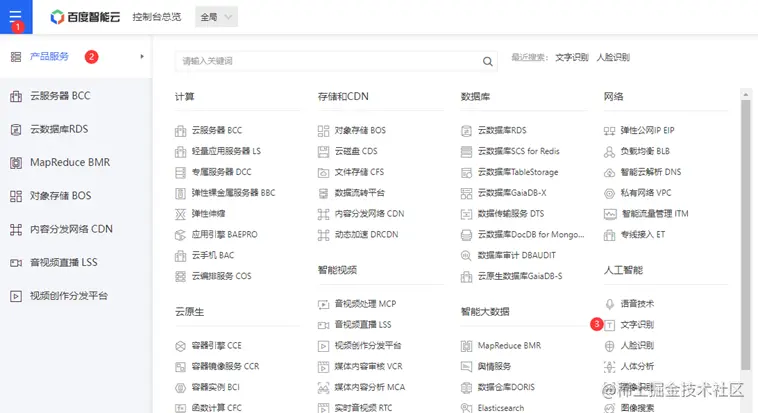Open 容器实例 BCI link
Image resolution: width=758 pixels, height=413 pixels.
click(x=216, y=387)
